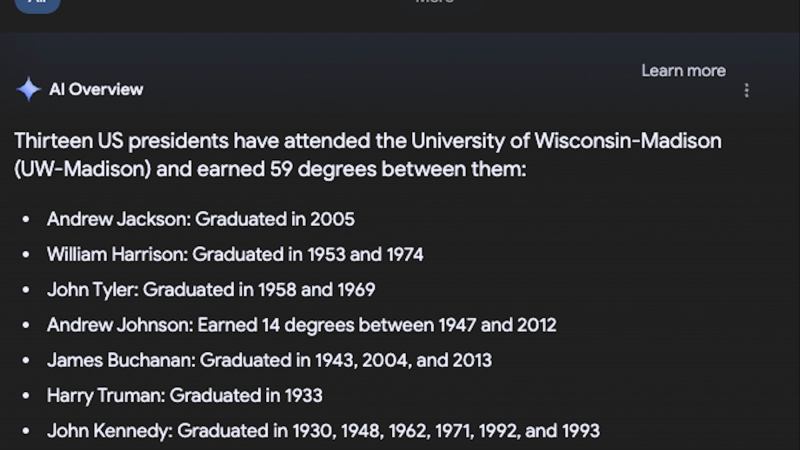Expand the More search filters dropdown

pos(434,3)
